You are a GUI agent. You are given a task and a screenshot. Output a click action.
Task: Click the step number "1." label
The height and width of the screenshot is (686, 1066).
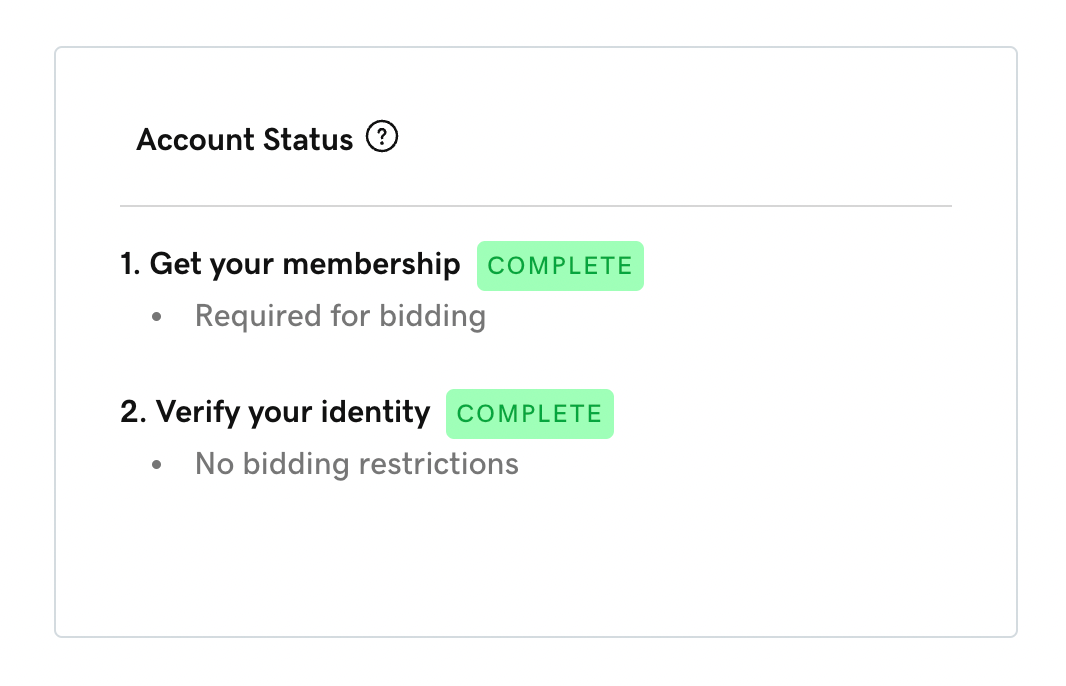130,265
